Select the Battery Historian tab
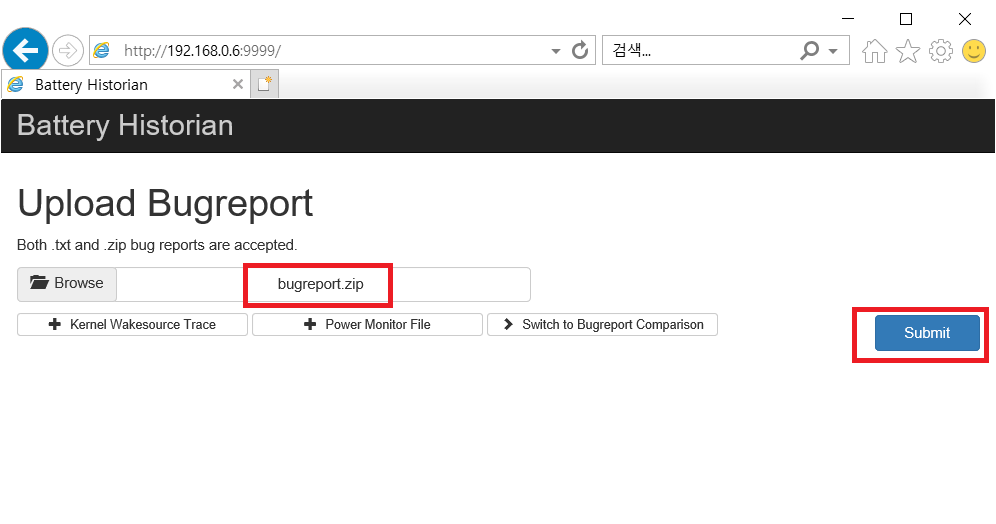This screenshot has width=996, height=524. click(x=126, y=84)
